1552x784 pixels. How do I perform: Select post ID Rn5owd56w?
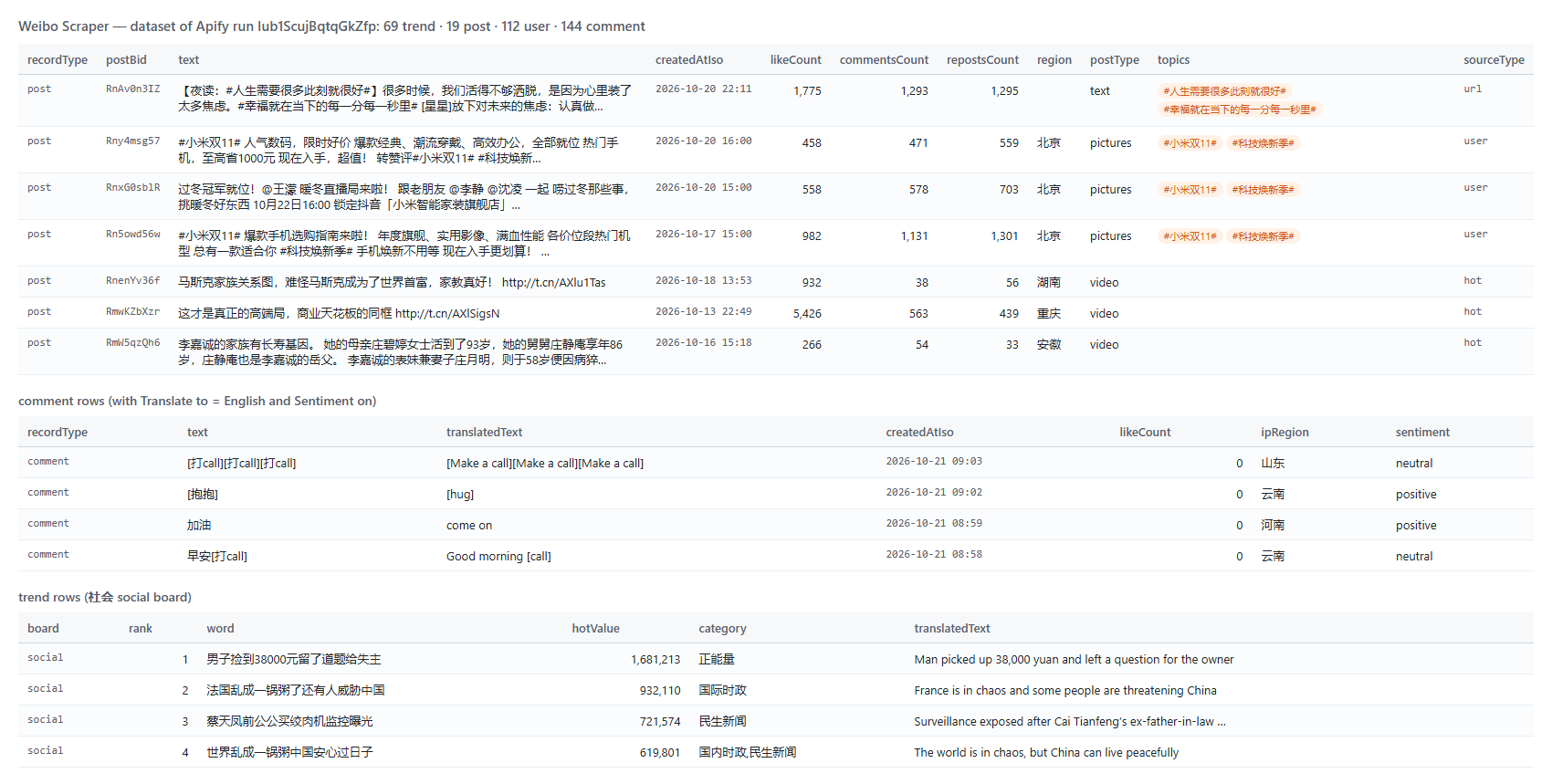(x=132, y=235)
